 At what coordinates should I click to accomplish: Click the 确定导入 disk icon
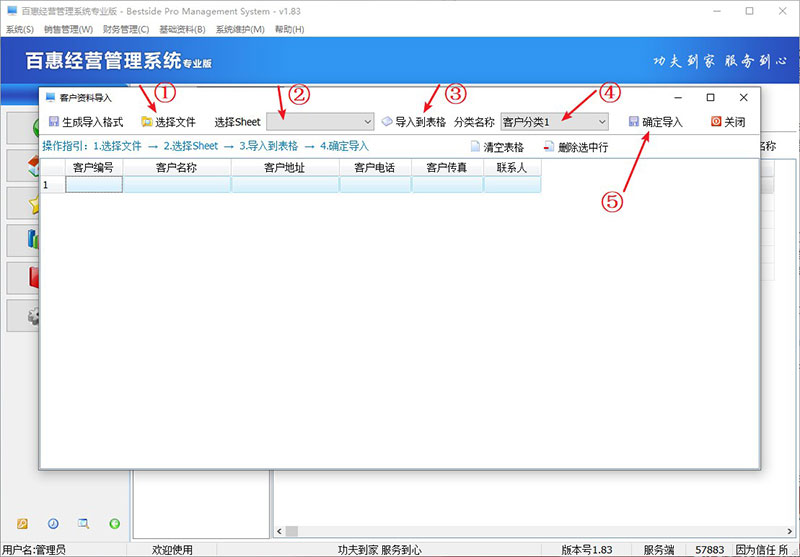(x=634, y=121)
